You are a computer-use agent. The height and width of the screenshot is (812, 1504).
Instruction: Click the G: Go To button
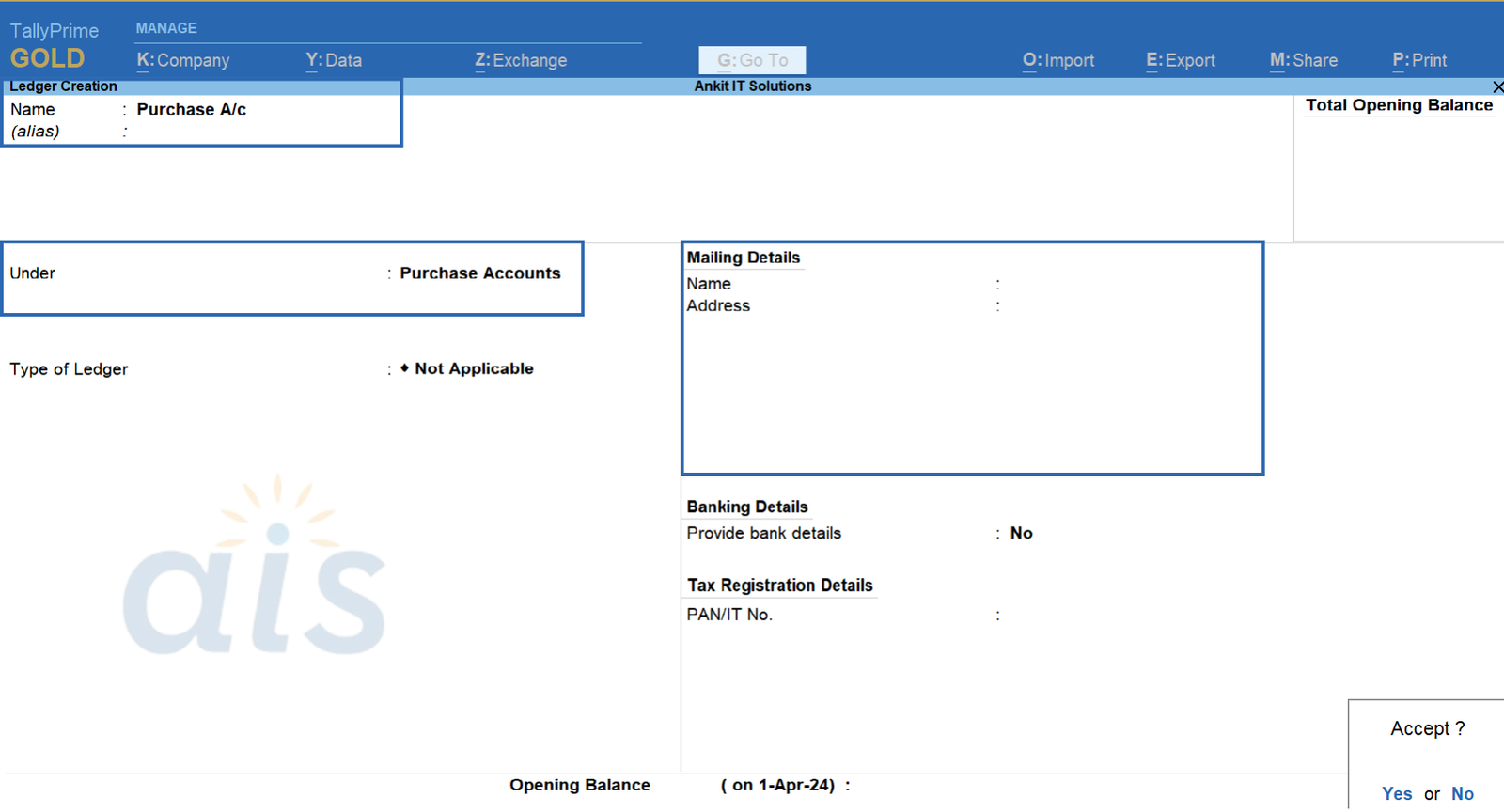(752, 60)
